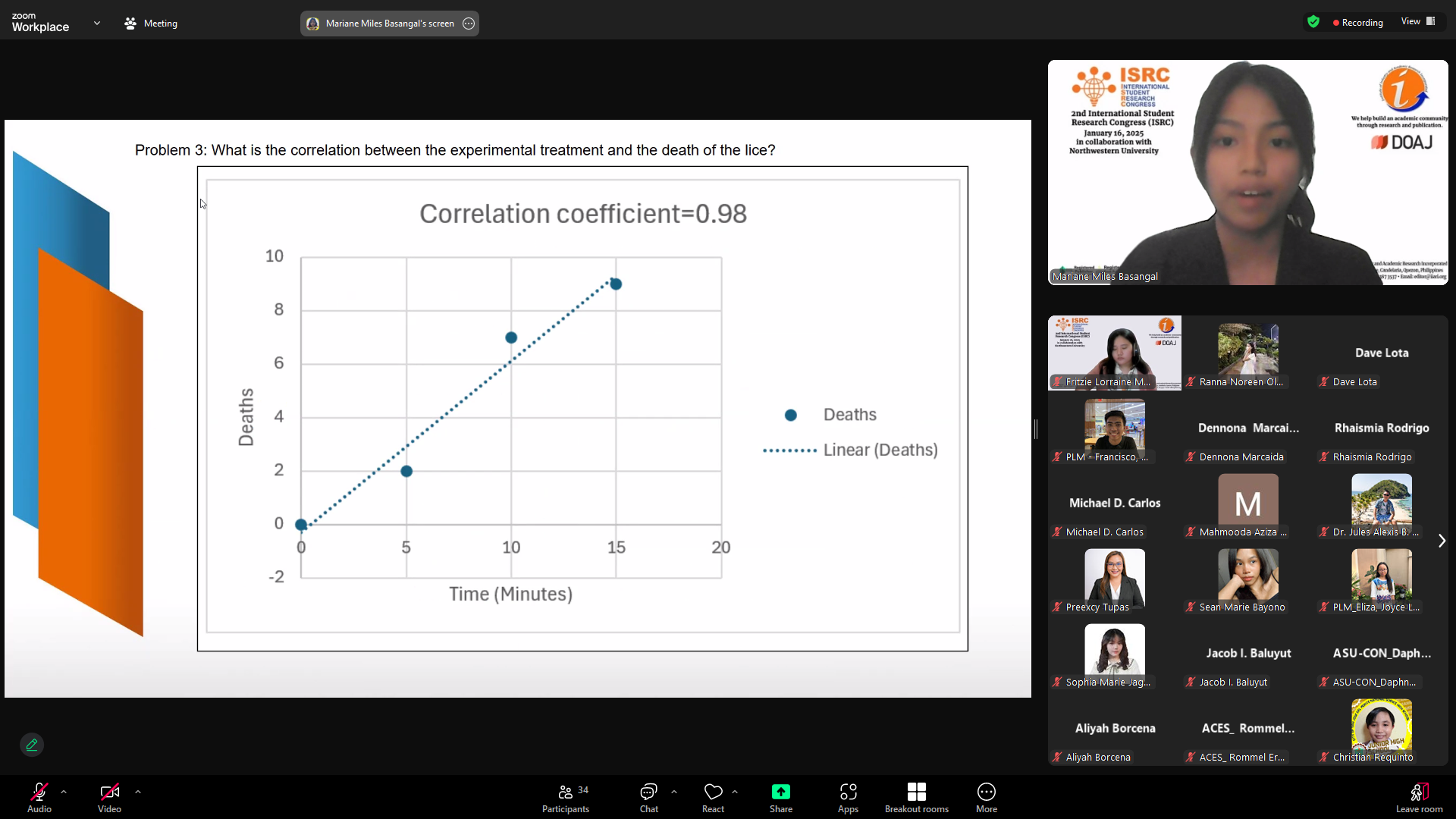
Task: Unmute the Audio microphone
Action: (39, 792)
